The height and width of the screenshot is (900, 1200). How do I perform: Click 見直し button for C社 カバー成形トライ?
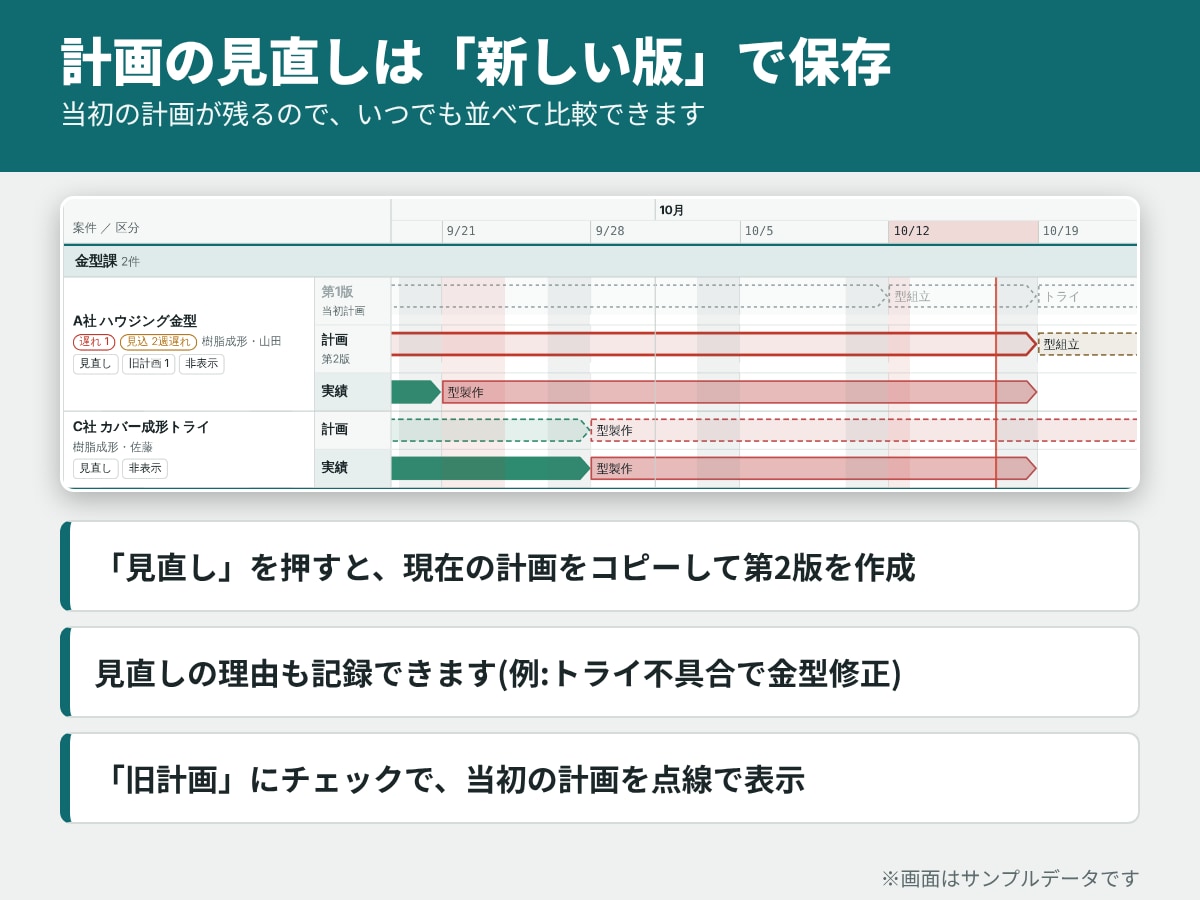coord(95,468)
